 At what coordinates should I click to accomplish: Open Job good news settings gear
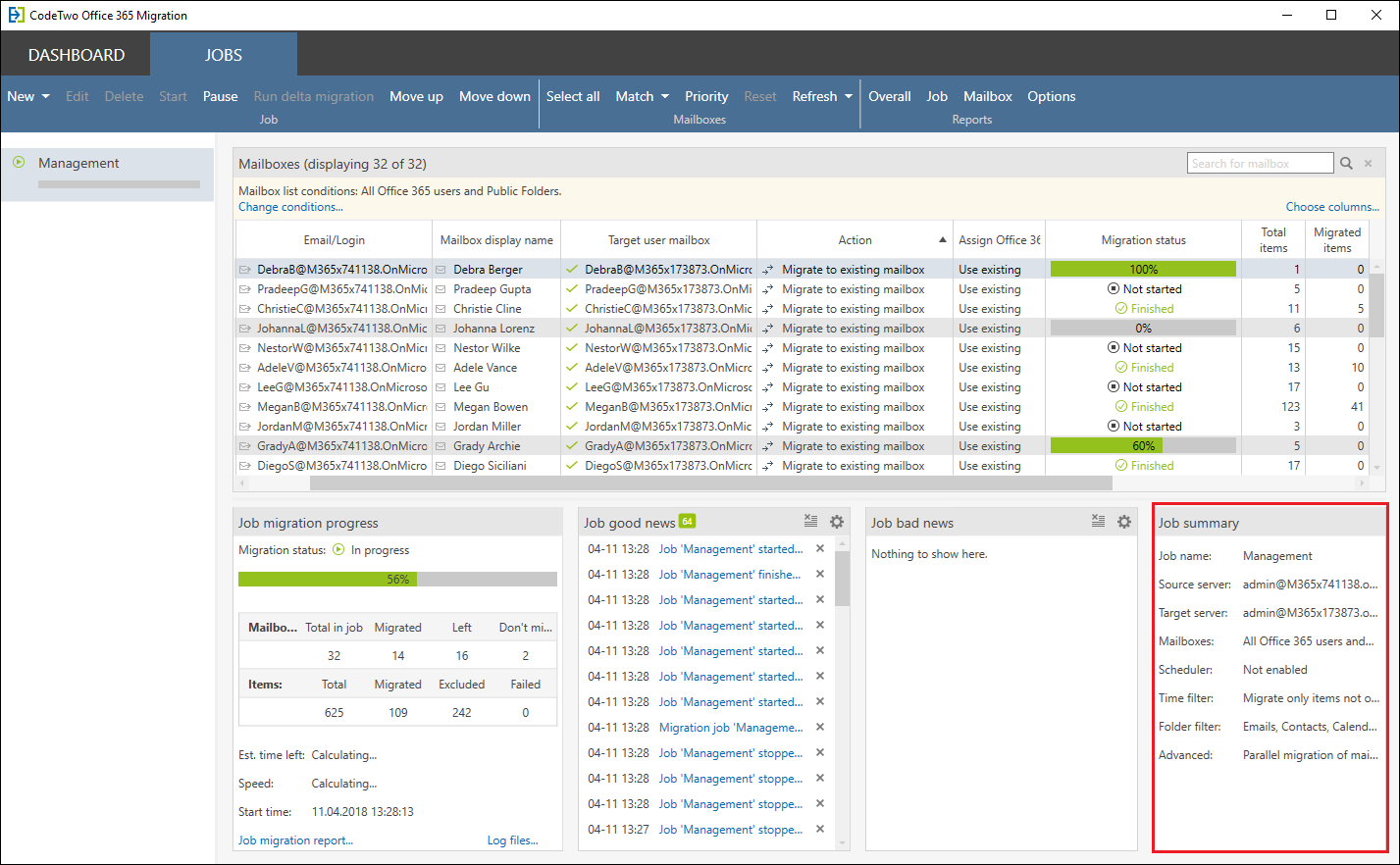pyautogui.click(x=837, y=522)
